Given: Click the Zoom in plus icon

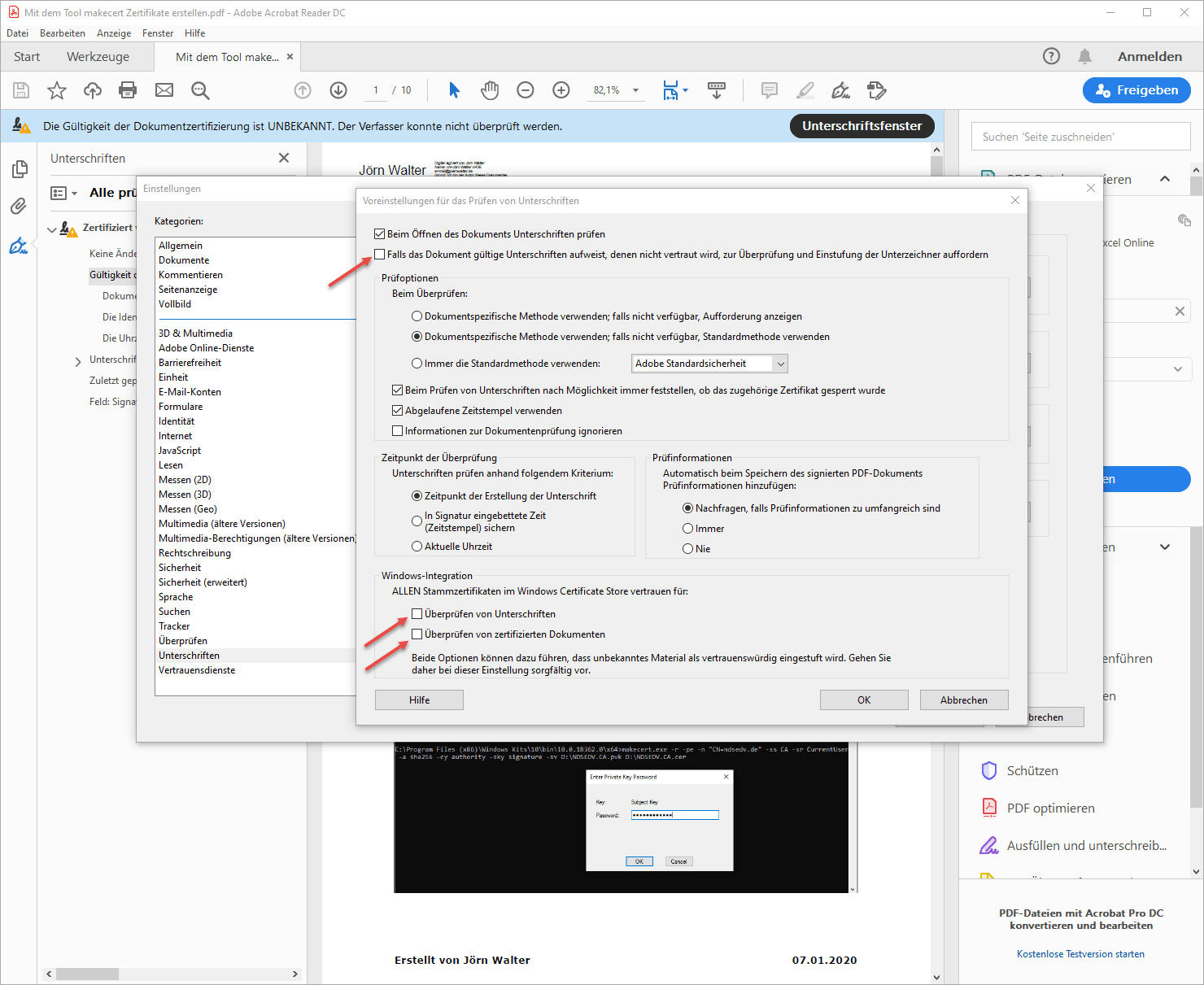Looking at the screenshot, I should [x=561, y=90].
